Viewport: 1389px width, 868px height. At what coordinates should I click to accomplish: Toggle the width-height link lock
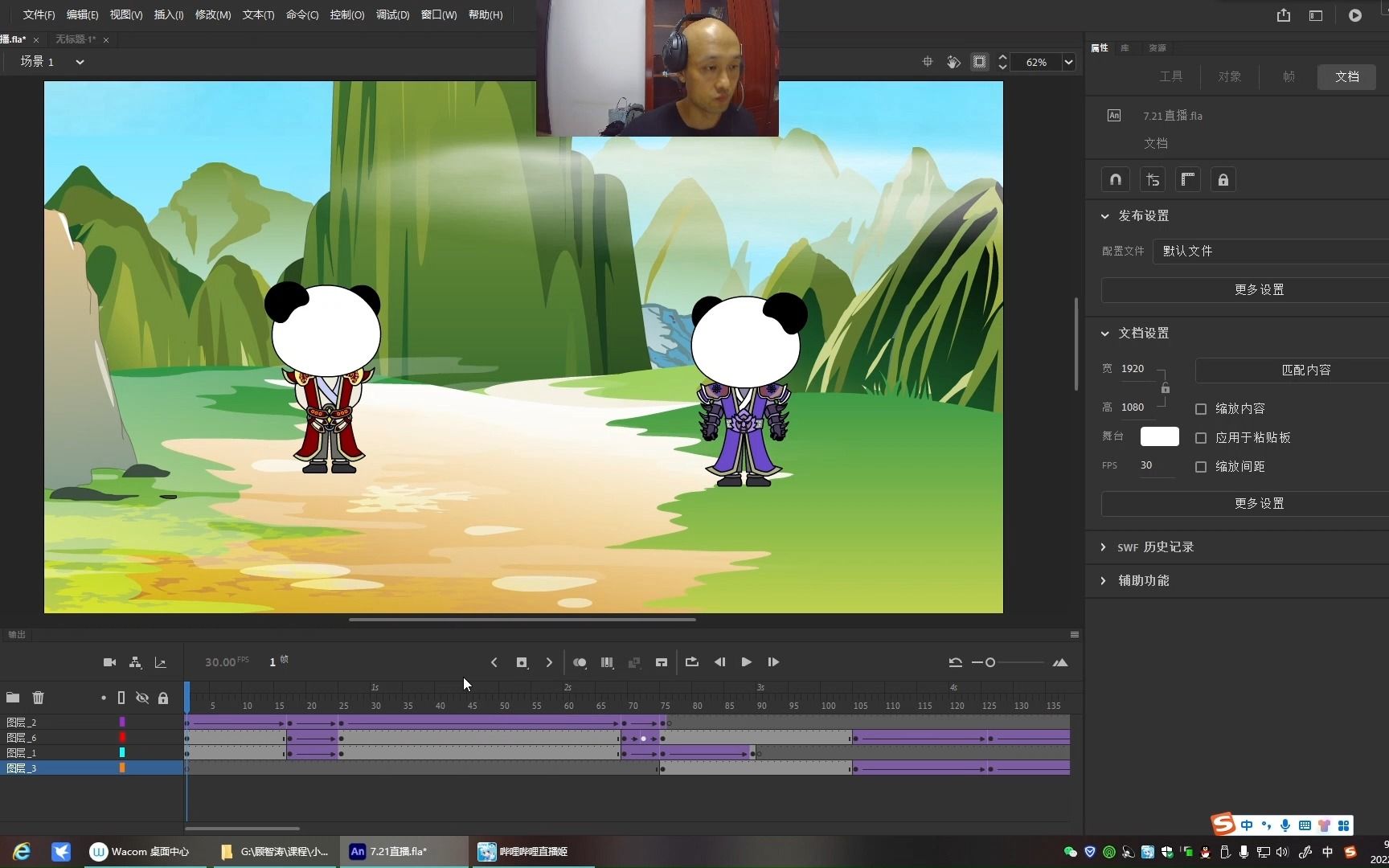(x=1166, y=389)
